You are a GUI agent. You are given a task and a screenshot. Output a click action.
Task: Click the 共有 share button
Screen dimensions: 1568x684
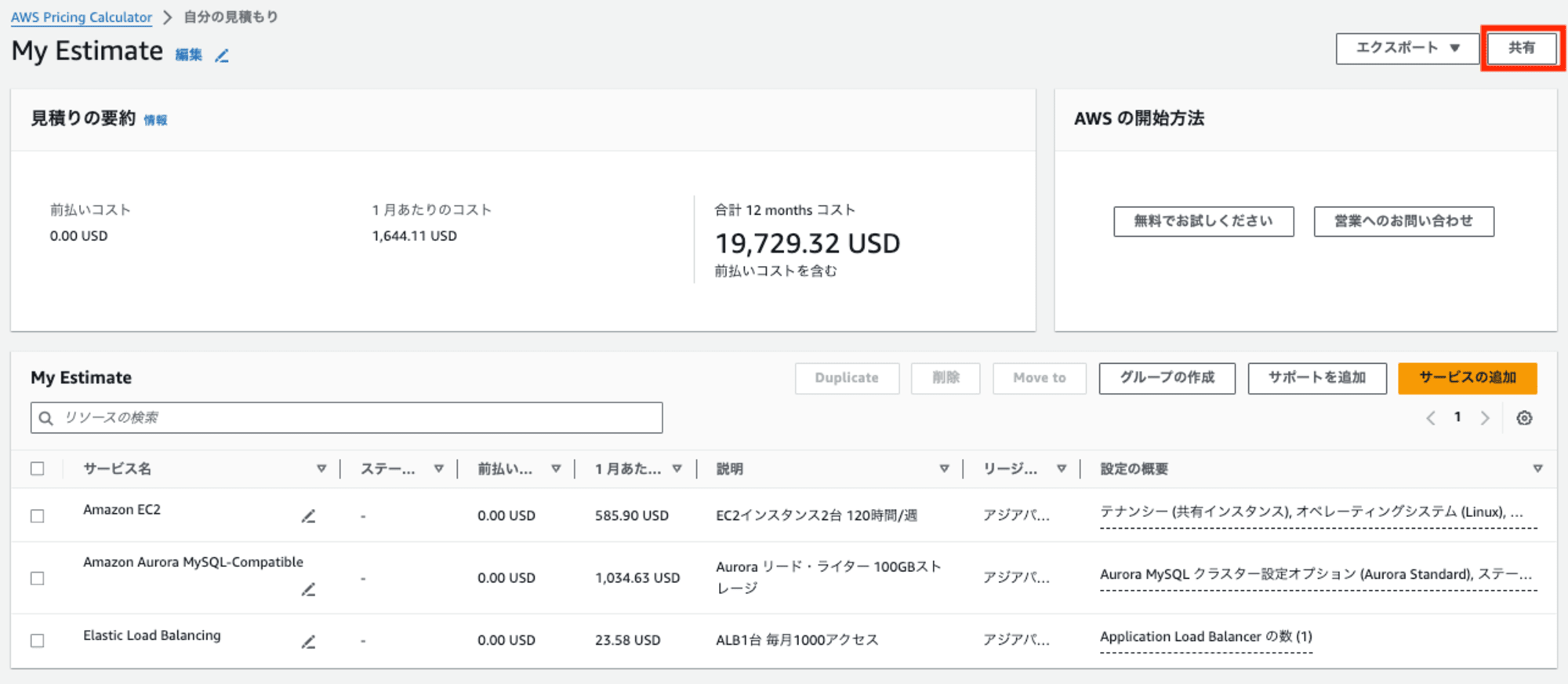pyautogui.click(x=1522, y=48)
